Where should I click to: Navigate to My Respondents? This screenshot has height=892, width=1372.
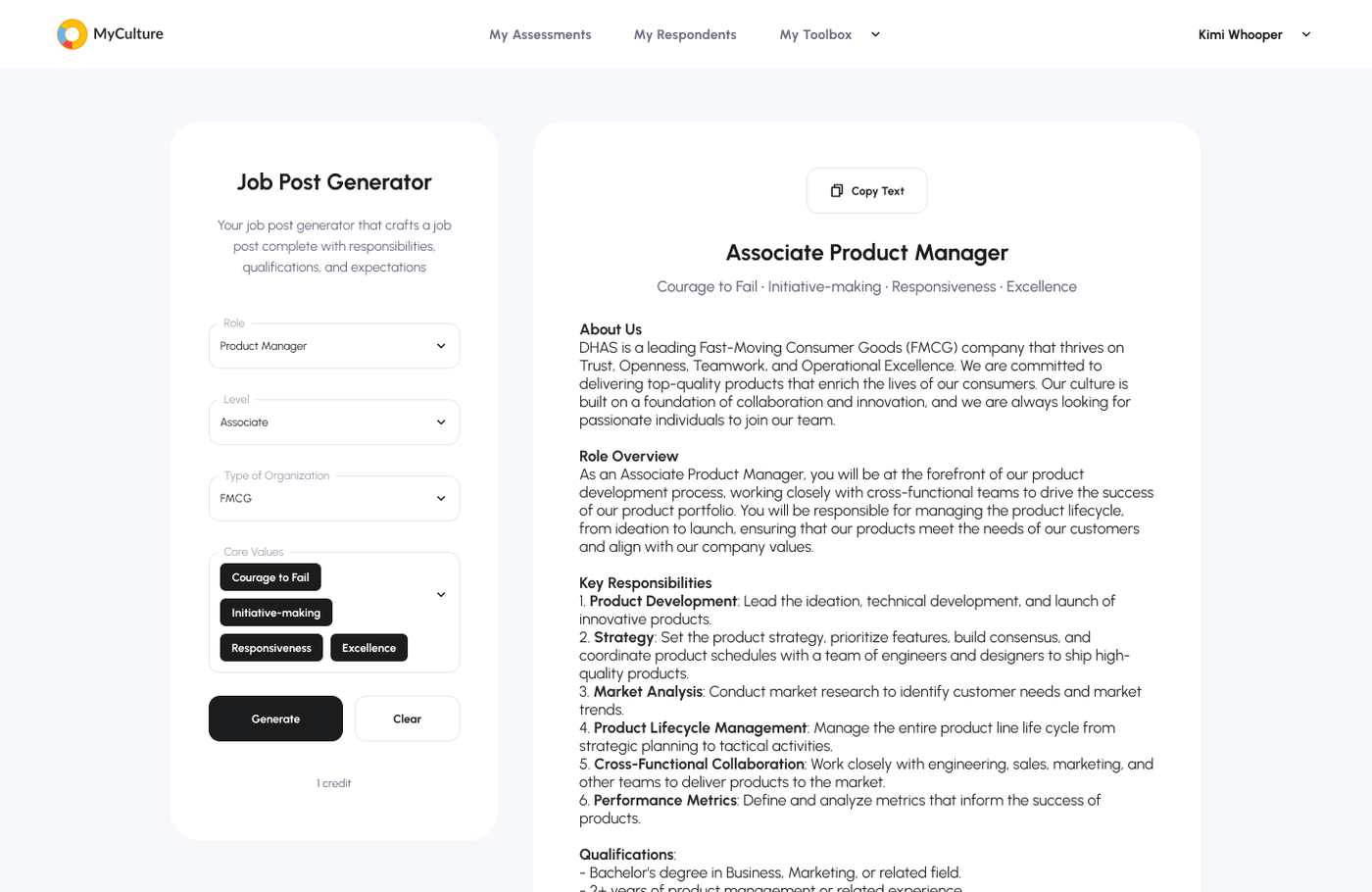tap(685, 34)
